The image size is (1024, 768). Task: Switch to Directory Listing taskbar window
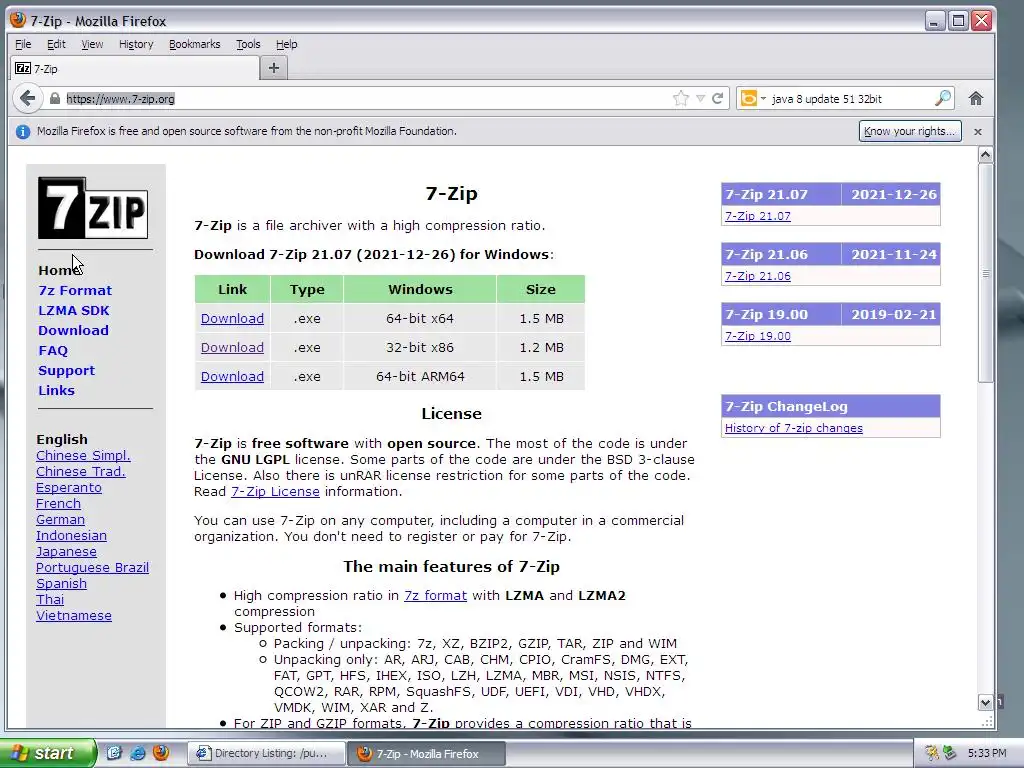(x=266, y=753)
